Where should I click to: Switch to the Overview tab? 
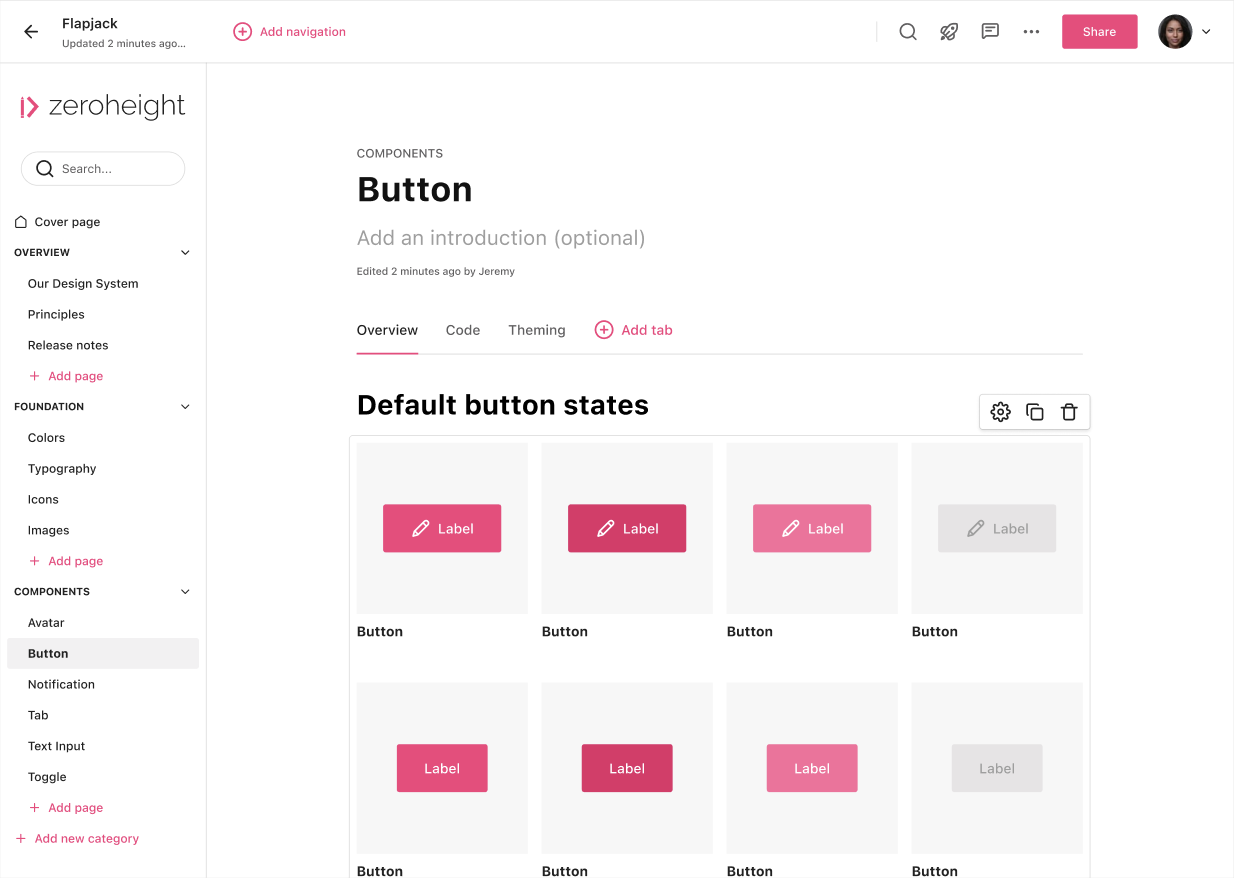[387, 330]
